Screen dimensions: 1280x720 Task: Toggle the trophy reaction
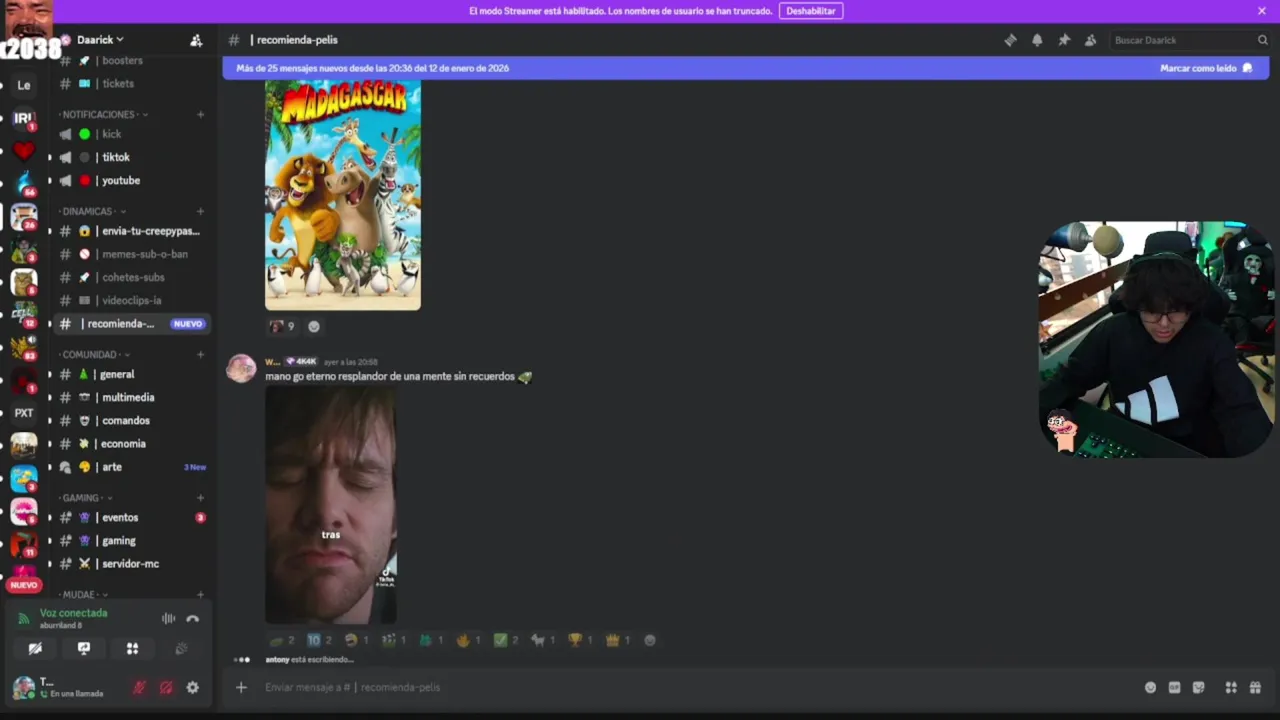(581, 640)
